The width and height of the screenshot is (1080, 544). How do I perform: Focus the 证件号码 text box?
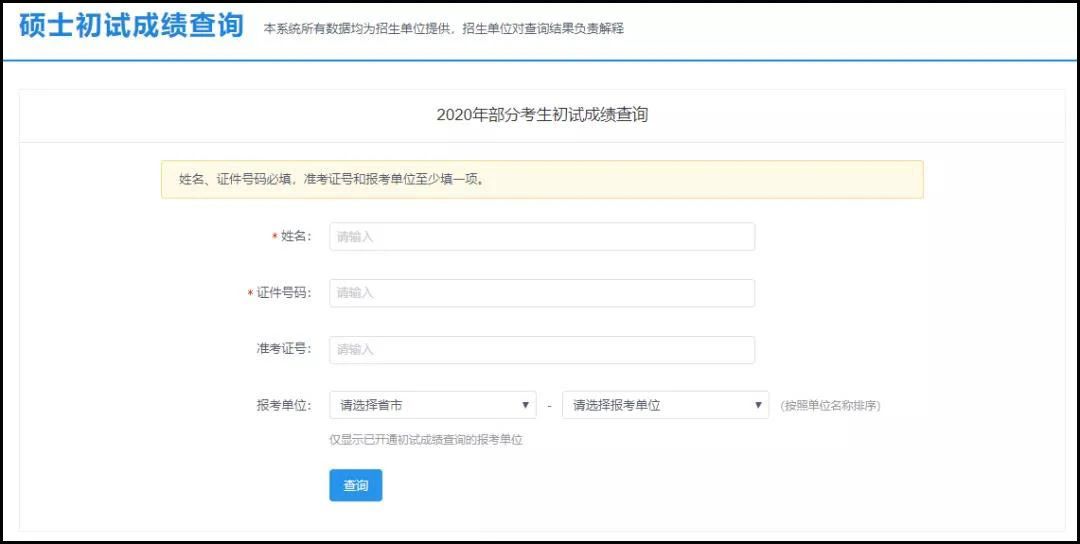point(541,293)
